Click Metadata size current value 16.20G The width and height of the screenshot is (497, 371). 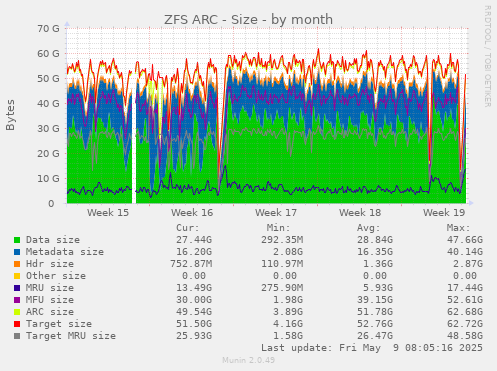(194, 252)
